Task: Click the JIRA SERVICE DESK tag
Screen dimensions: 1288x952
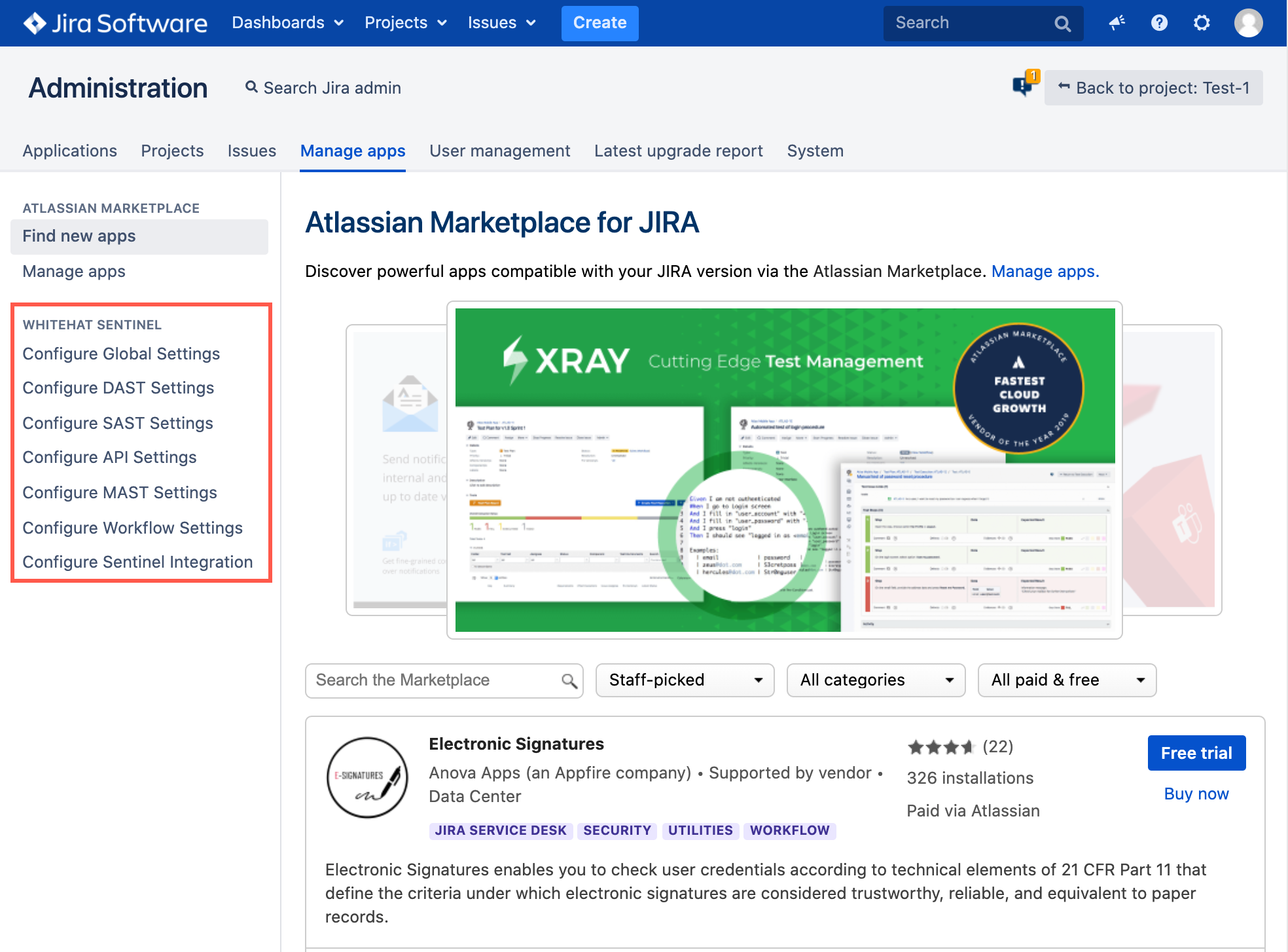Action: 501,830
